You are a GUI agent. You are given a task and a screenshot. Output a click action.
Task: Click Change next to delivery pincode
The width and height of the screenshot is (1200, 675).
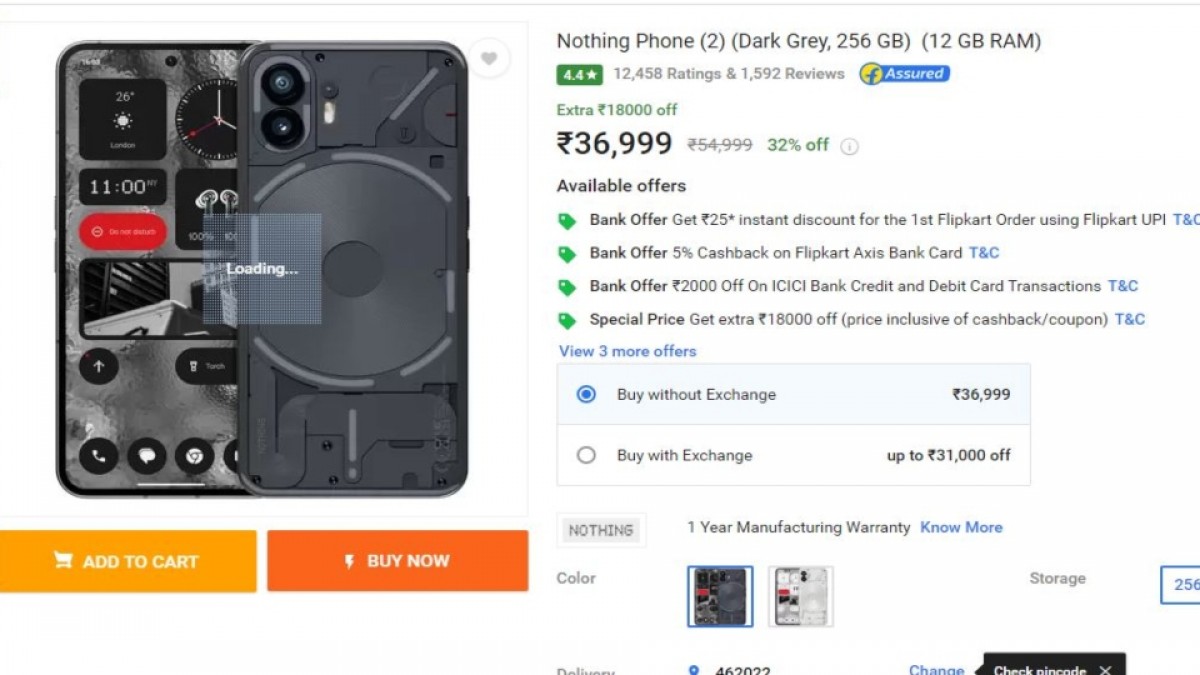[x=936, y=669]
